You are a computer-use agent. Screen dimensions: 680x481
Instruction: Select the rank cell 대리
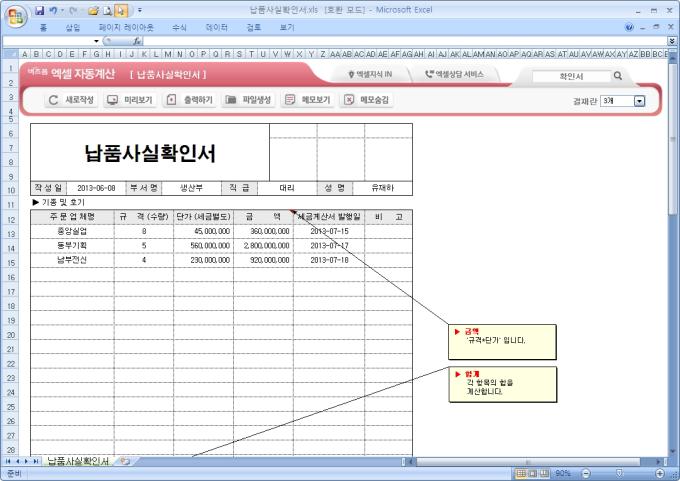tap(287, 188)
